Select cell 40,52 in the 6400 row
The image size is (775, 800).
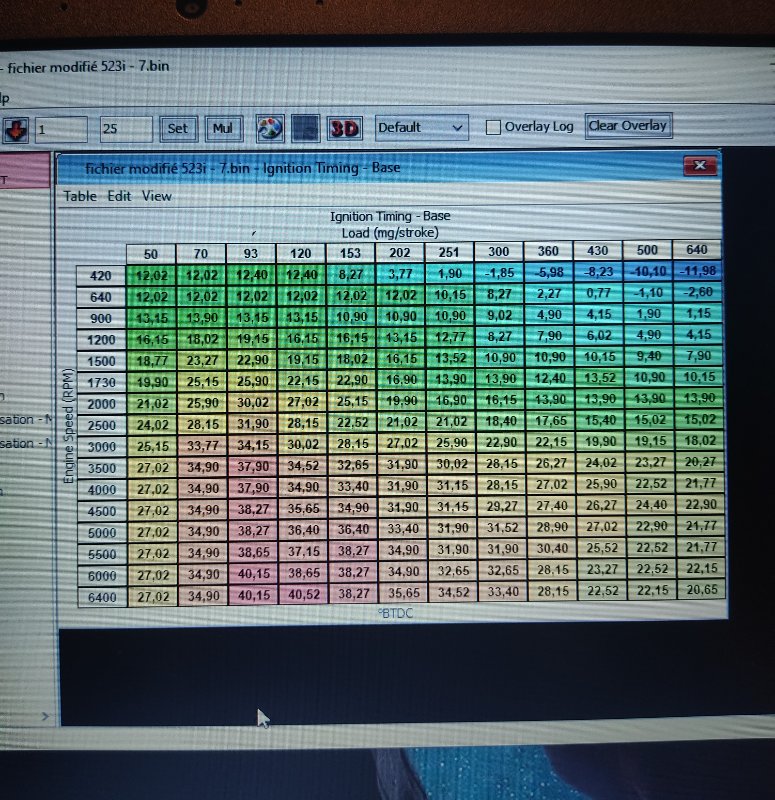click(x=304, y=594)
